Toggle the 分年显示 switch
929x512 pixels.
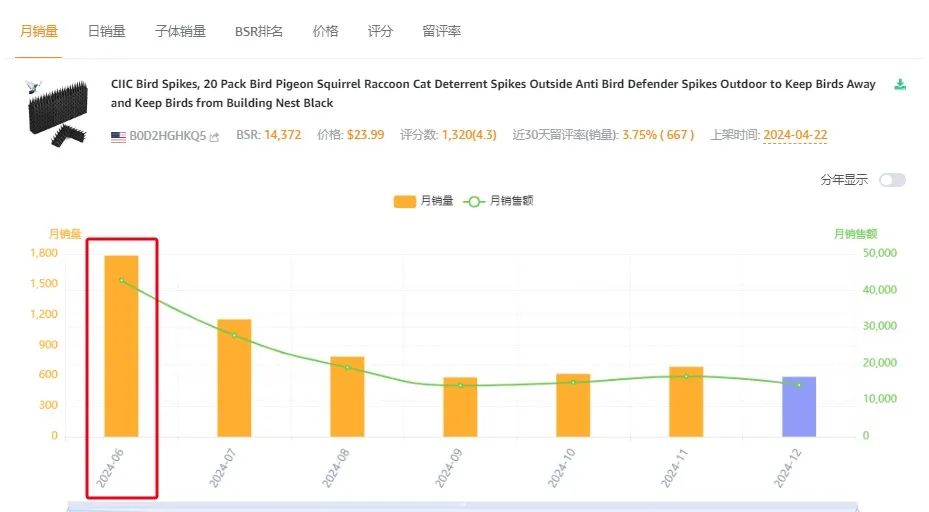[892, 180]
